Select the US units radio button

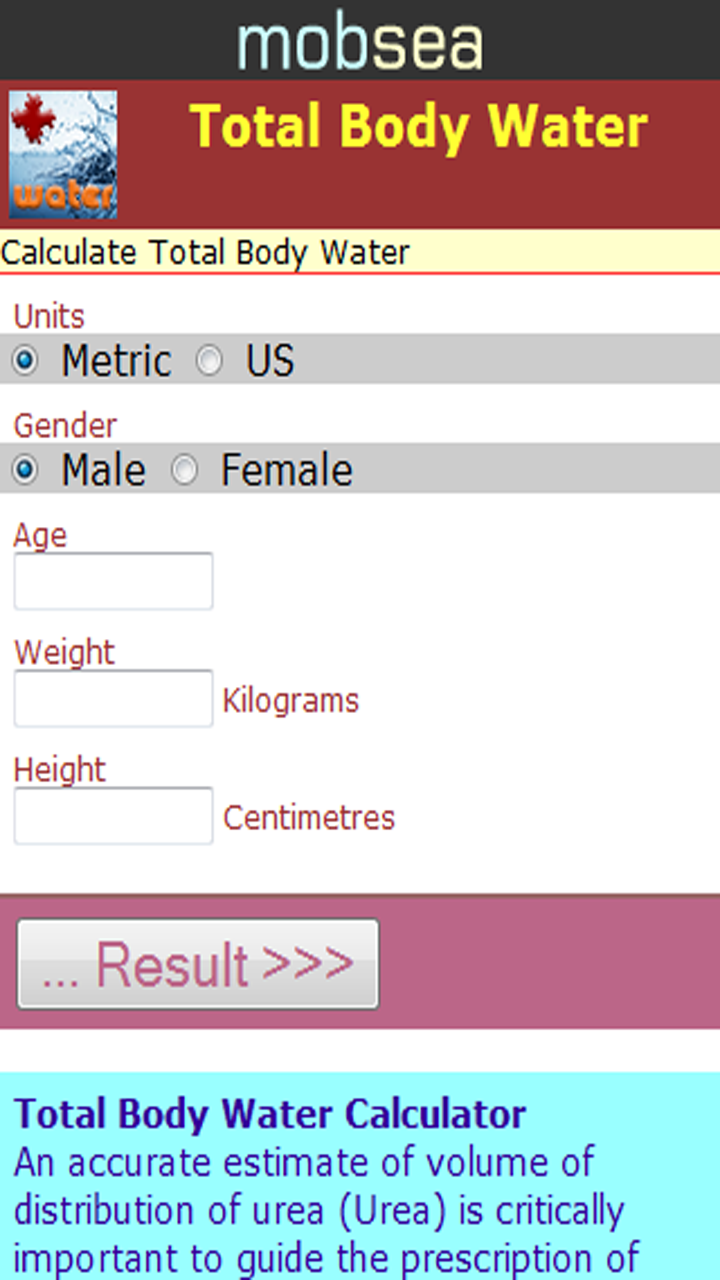pyautogui.click(x=210, y=362)
